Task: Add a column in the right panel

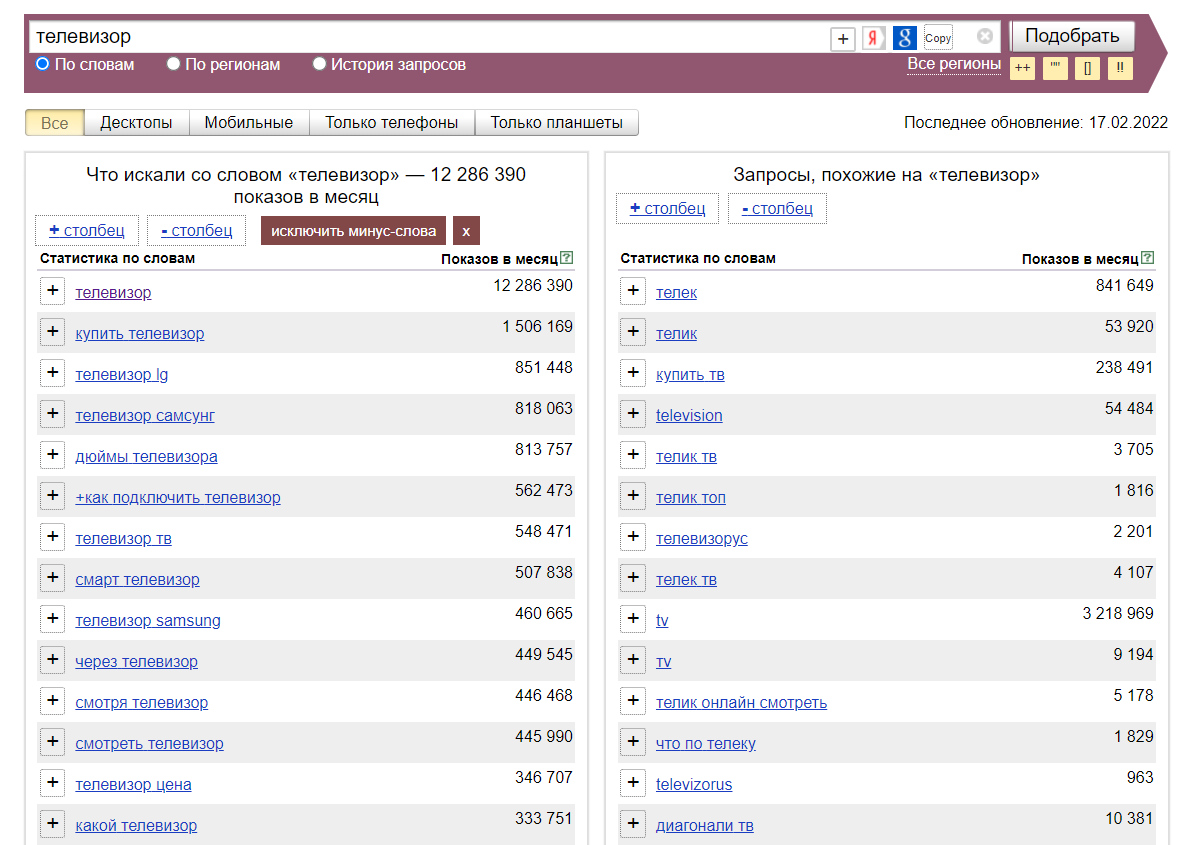Action: pos(667,209)
